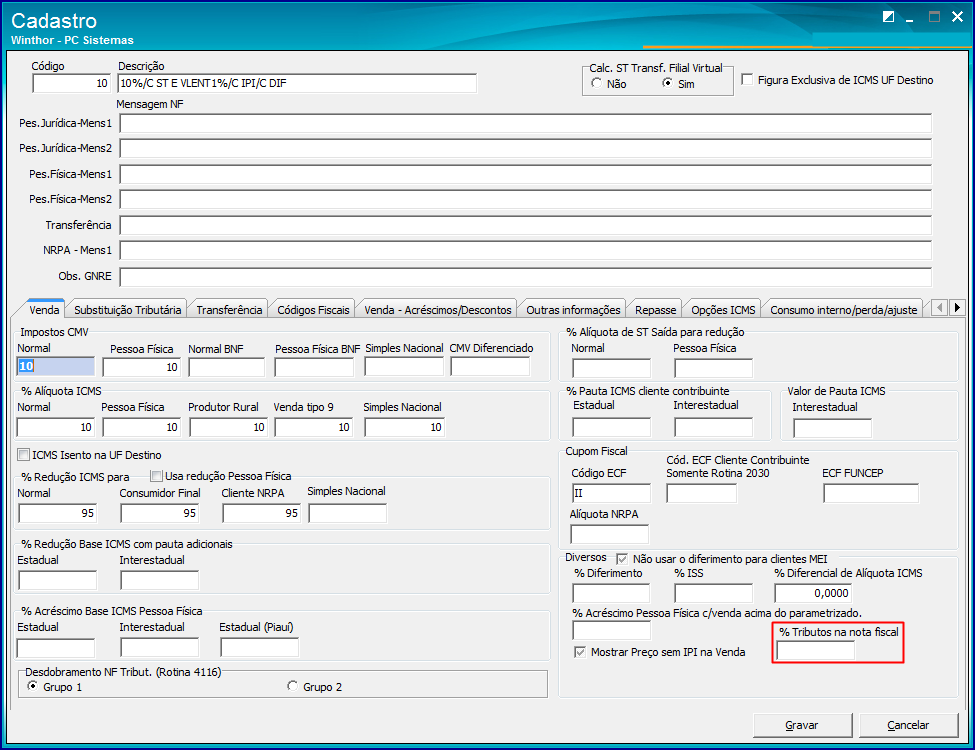Image resolution: width=975 pixels, height=750 pixels.
Task: Open the Códigos Fiscais tab
Action: point(313,310)
